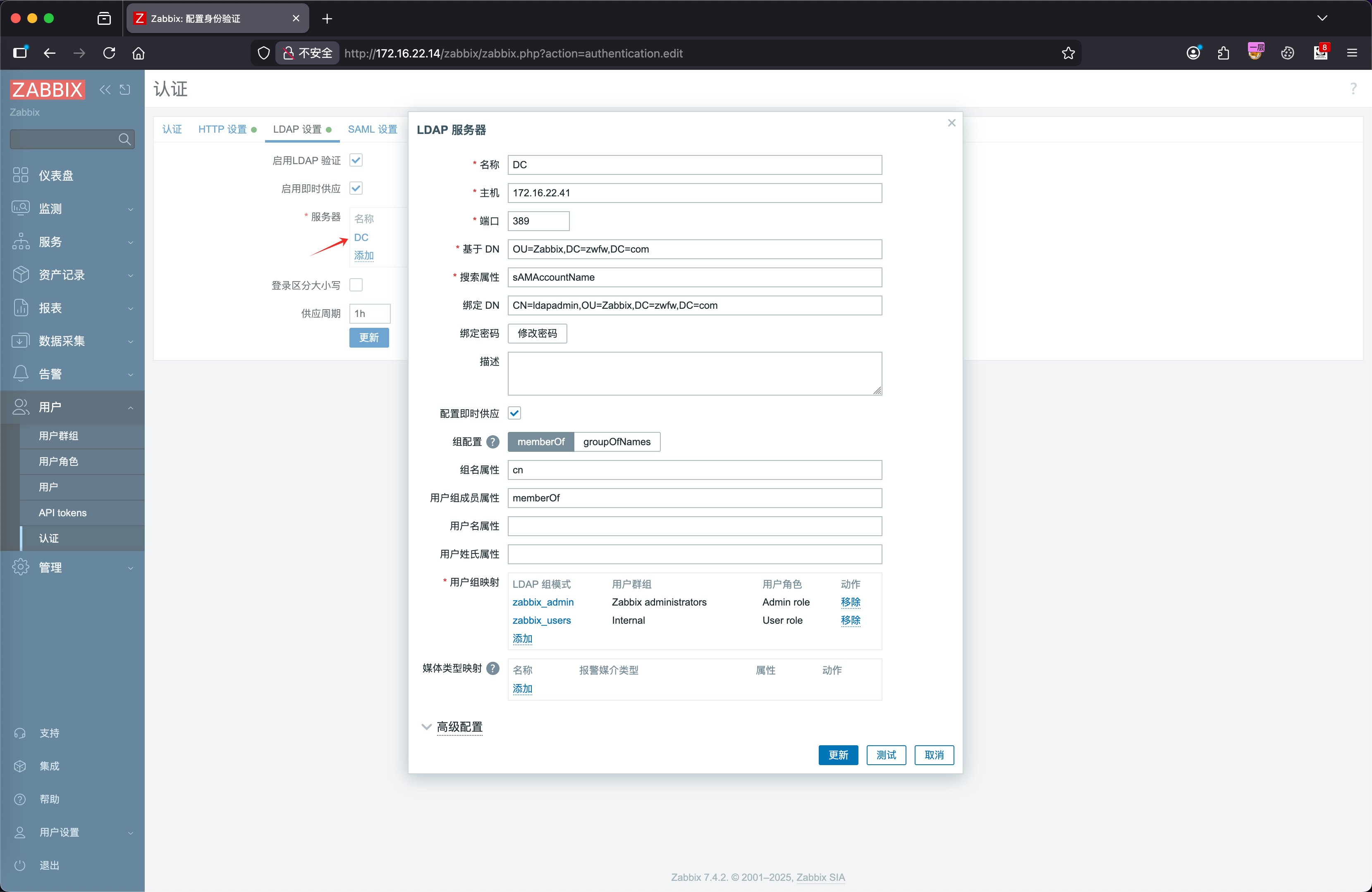1372x892 pixels.
Task: Switch to the HTTP 设置 tab
Action: tap(222, 129)
